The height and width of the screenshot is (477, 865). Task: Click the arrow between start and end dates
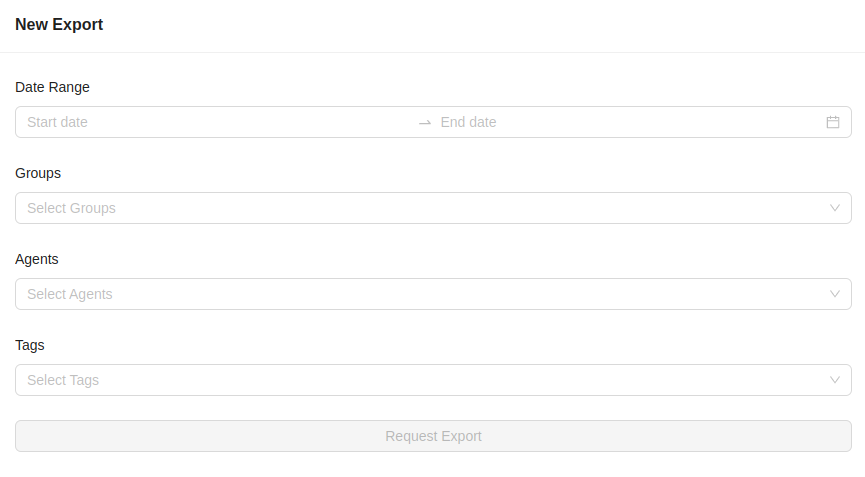click(425, 122)
